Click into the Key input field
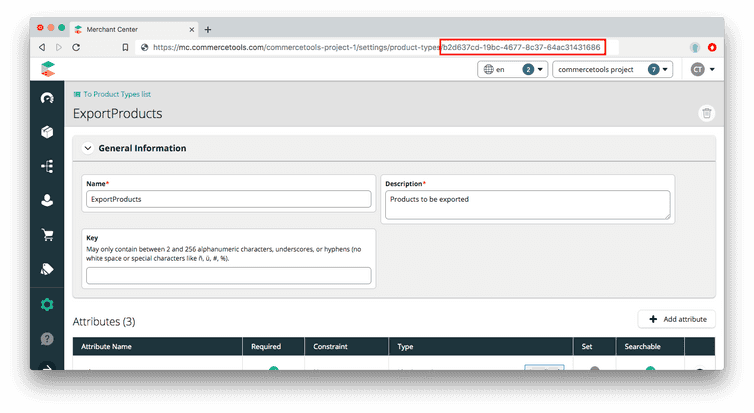Screen dimensions: 754x413 coord(229,275)
